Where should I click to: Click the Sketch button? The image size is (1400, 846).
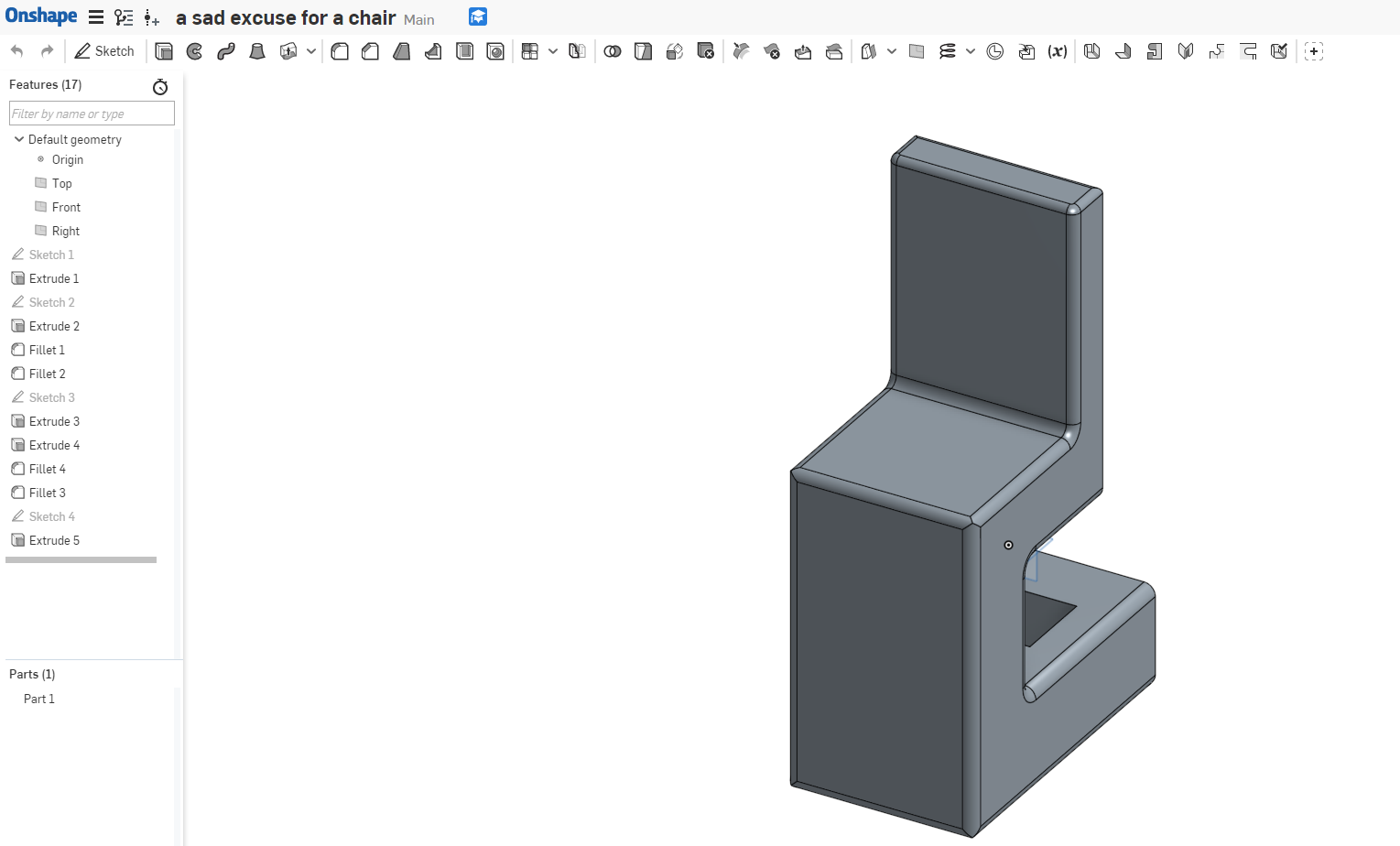point(104,51)
